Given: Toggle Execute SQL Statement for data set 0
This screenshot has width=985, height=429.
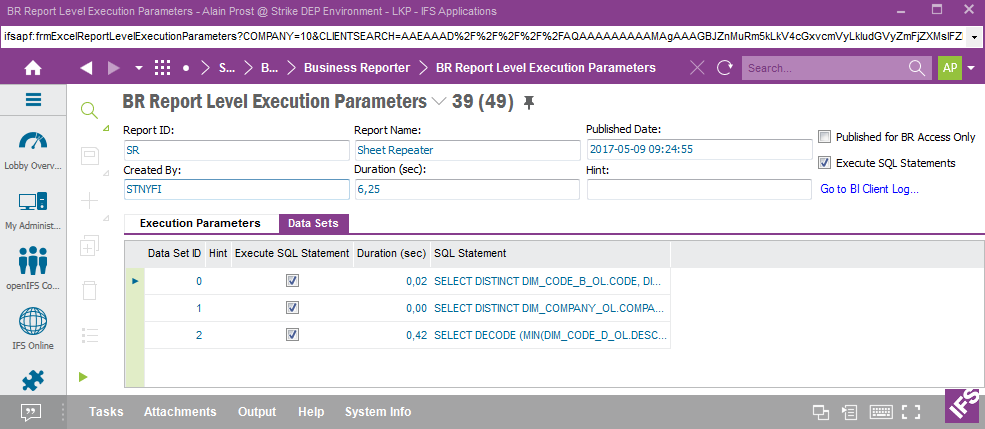Looking at the screenshot, I should coord(292,281).
